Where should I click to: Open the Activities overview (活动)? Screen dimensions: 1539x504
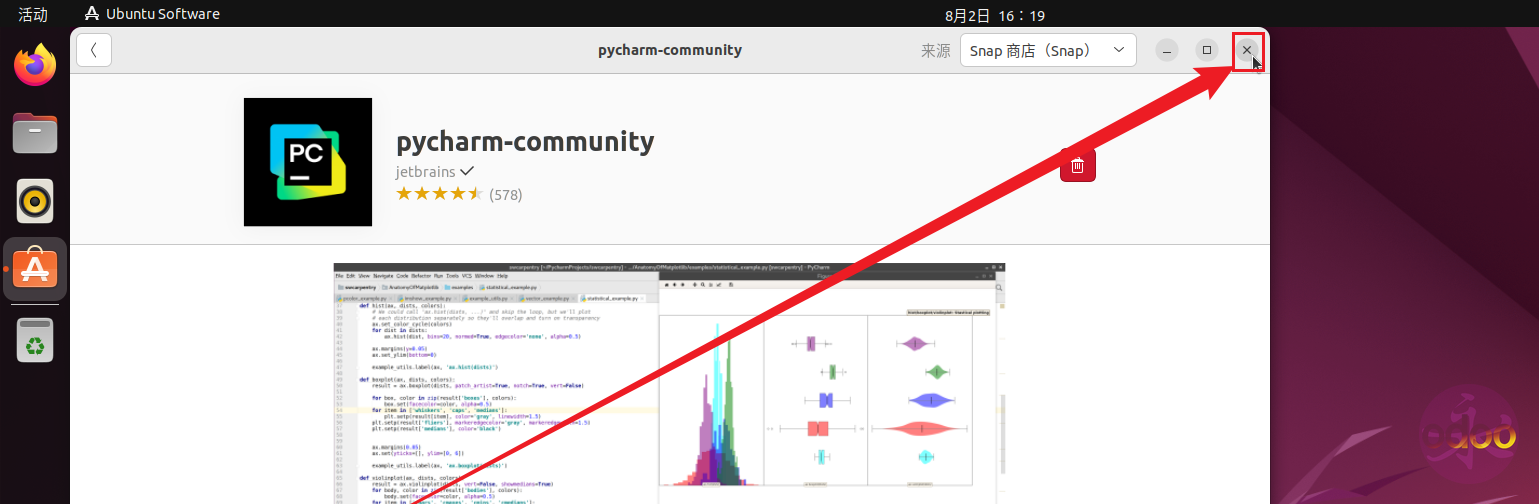33,15
